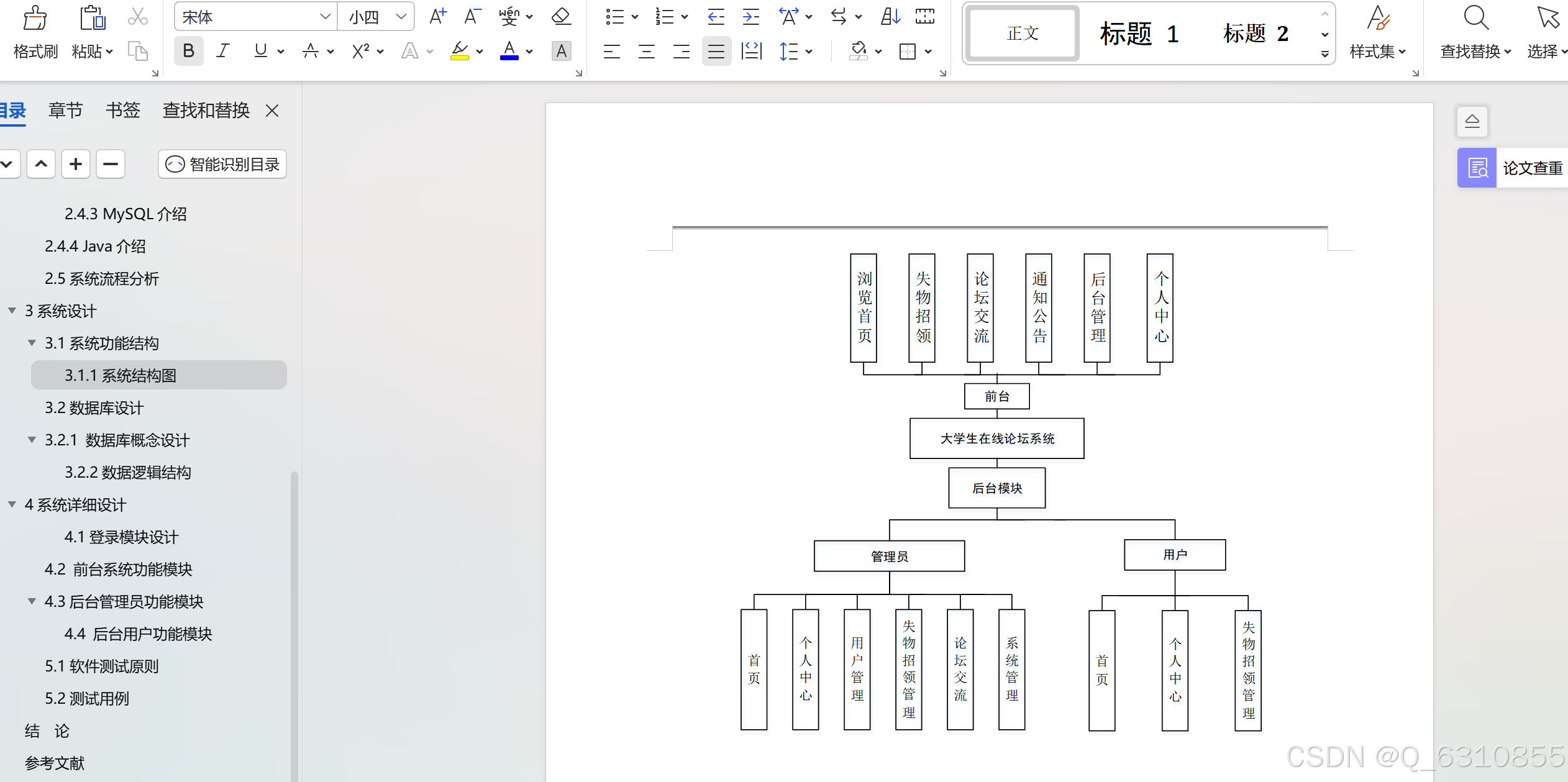Click the bulleted list icon
The width and height of the screenshot is (1568, 782).
point(614,17)
